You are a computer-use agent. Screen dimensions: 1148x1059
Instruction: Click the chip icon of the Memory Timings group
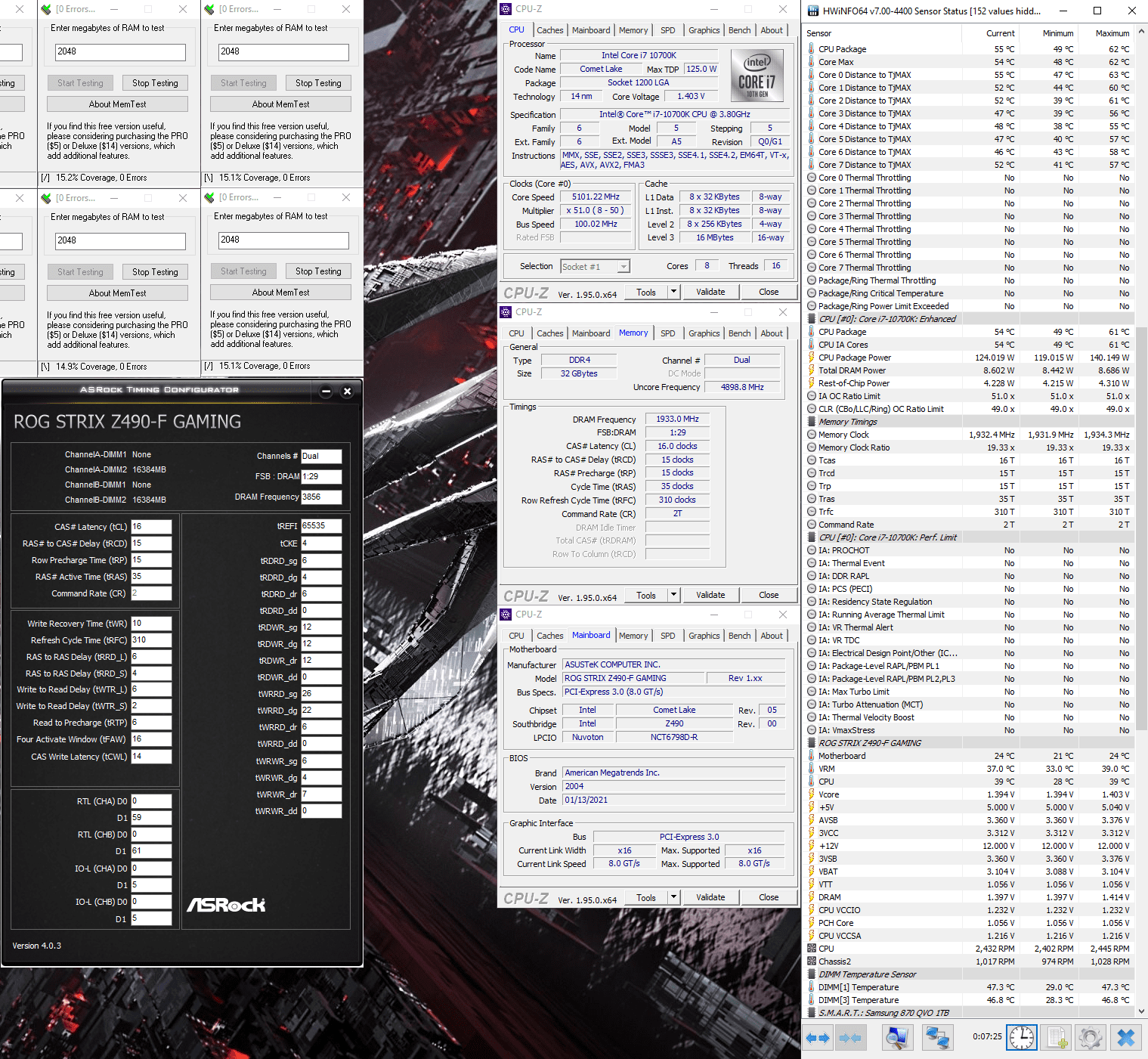(812, 422)
